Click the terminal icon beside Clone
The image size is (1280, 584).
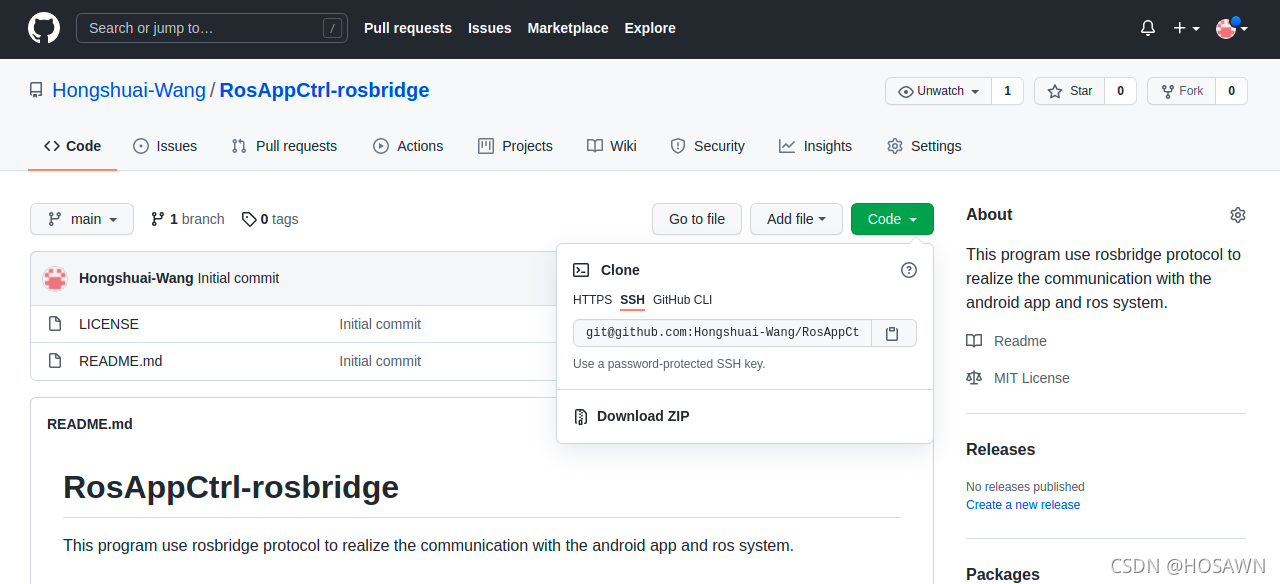coord(581,270)
